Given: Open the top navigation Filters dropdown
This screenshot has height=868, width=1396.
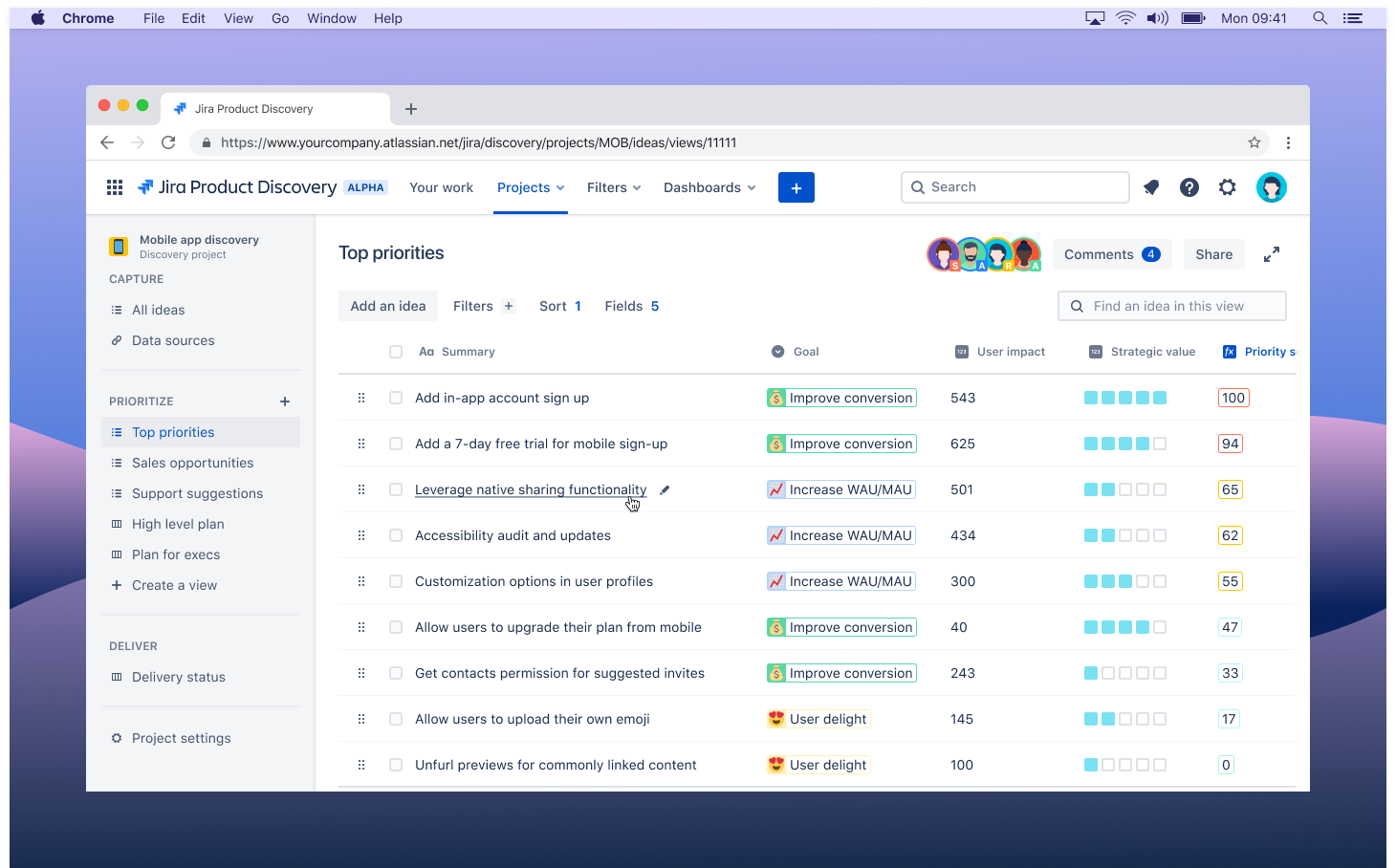Looking at the screenshot, I should point(614,187).
